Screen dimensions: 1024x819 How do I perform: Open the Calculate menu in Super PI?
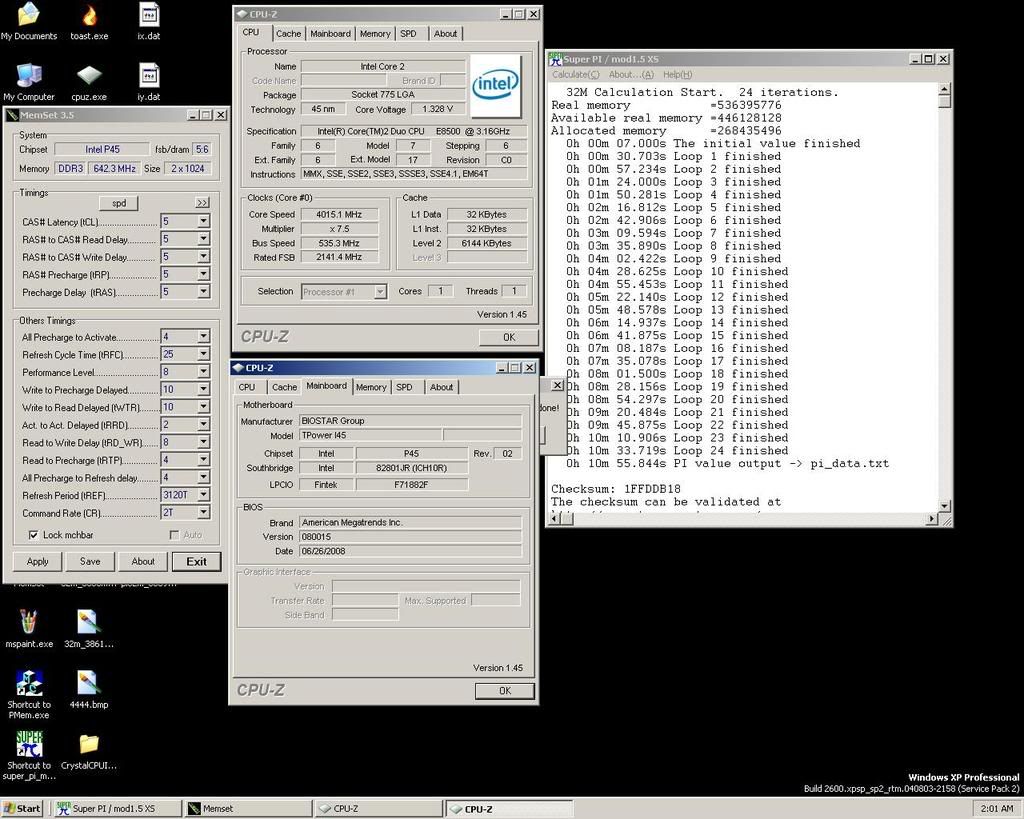pyautogui.click(x=575, y=74)
